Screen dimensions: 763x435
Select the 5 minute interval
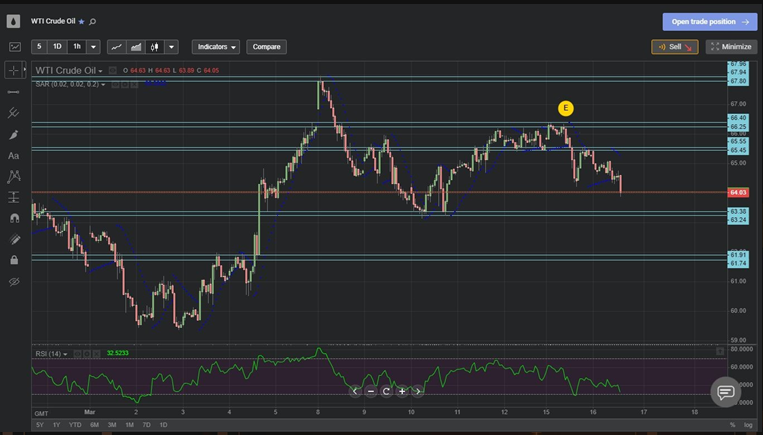pyautogui.click(x=39, y=47)
